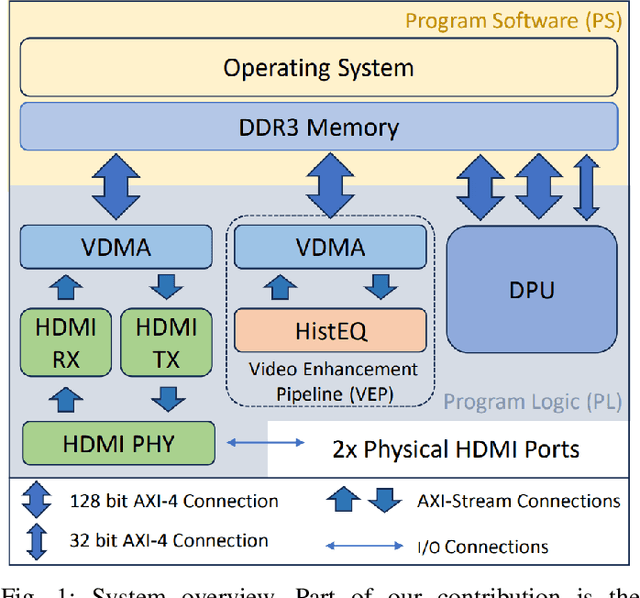Click the 128 bit AXI-4 legend arrow icon
640x598 pixels.
click(x=37, y=501)
